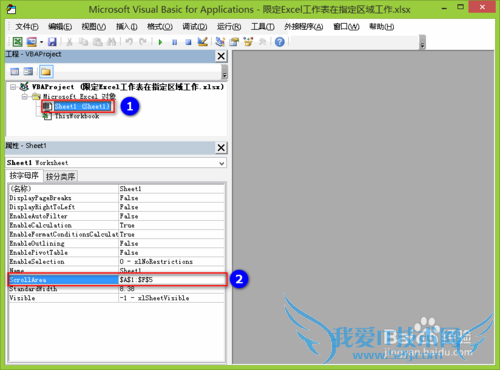Click EnableCalculation value True
Screen dimensions: 500x370
pyautogui.click(x=172, y=225)
